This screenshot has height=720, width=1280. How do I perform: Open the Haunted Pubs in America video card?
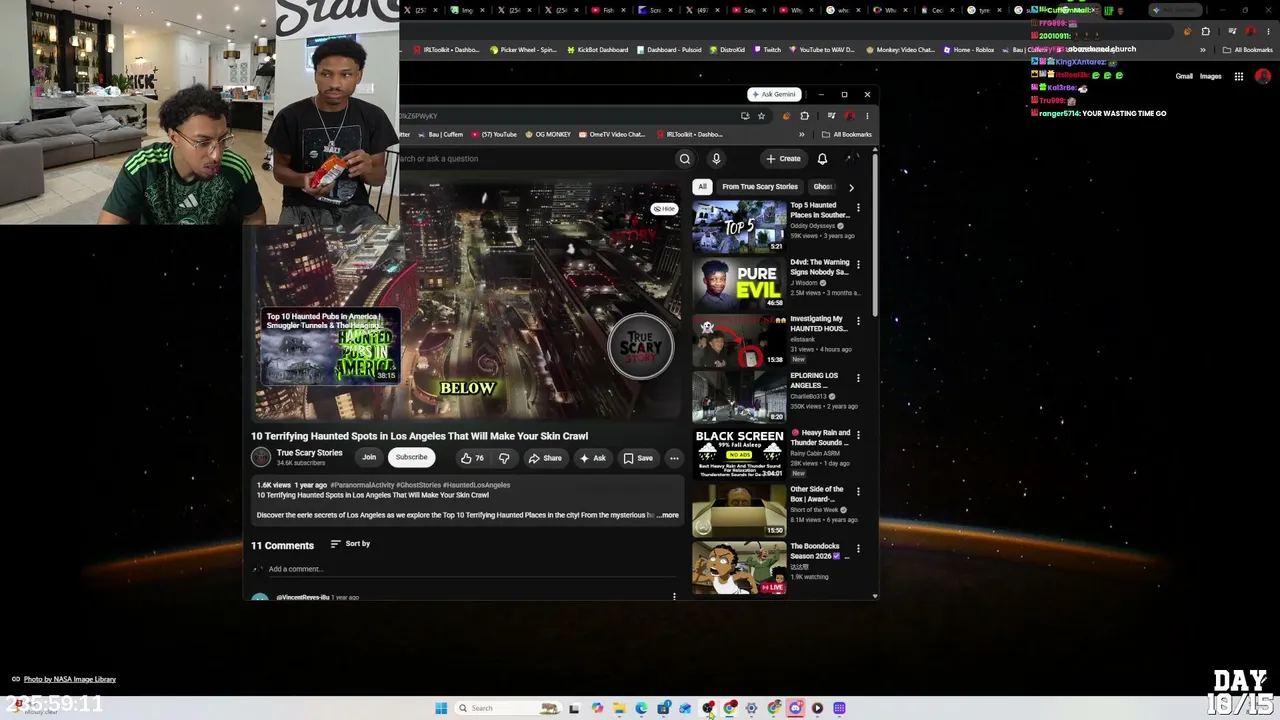click(x=330, y=347)
